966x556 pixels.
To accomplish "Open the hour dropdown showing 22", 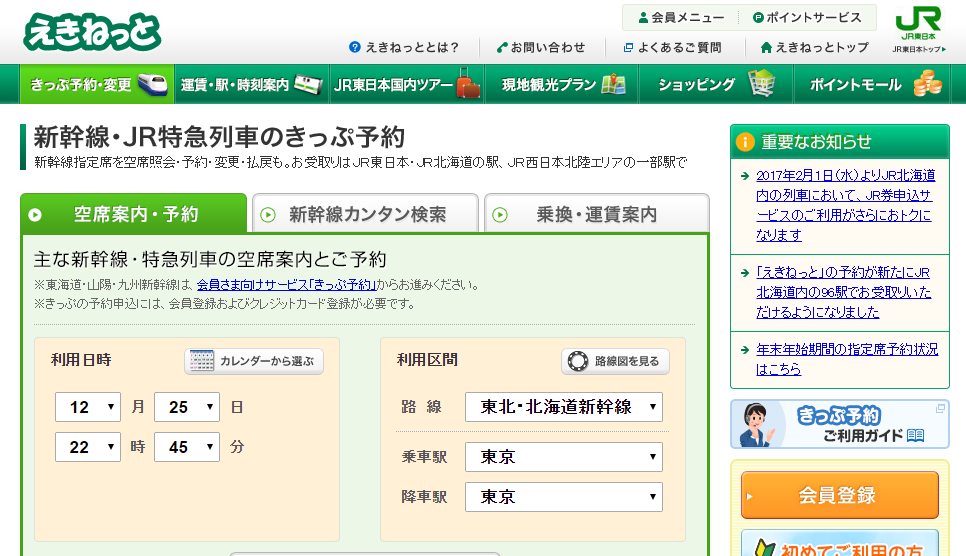I will [87, 447].
